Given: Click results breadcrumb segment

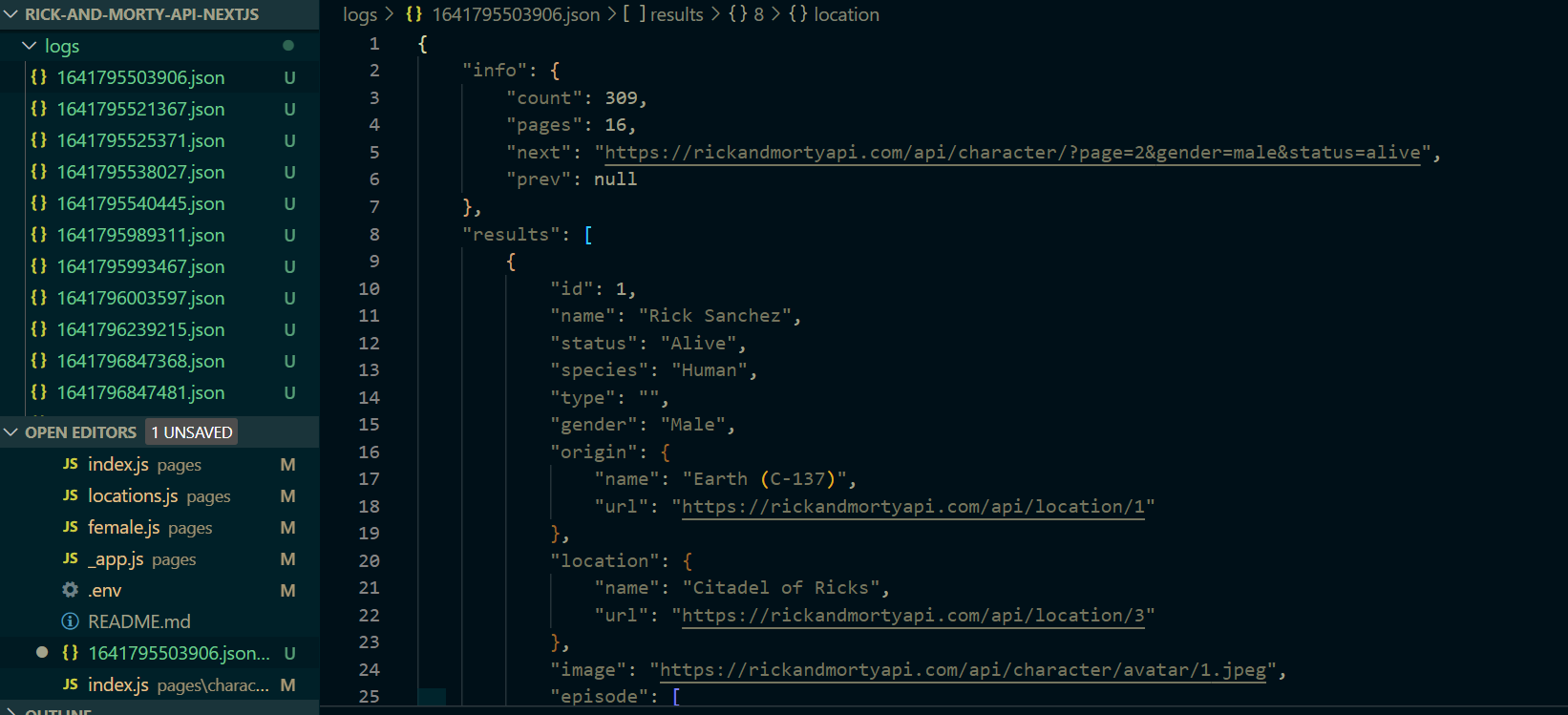Looking at the screenshot, I should pyautogui.click(x=664, y=14).
